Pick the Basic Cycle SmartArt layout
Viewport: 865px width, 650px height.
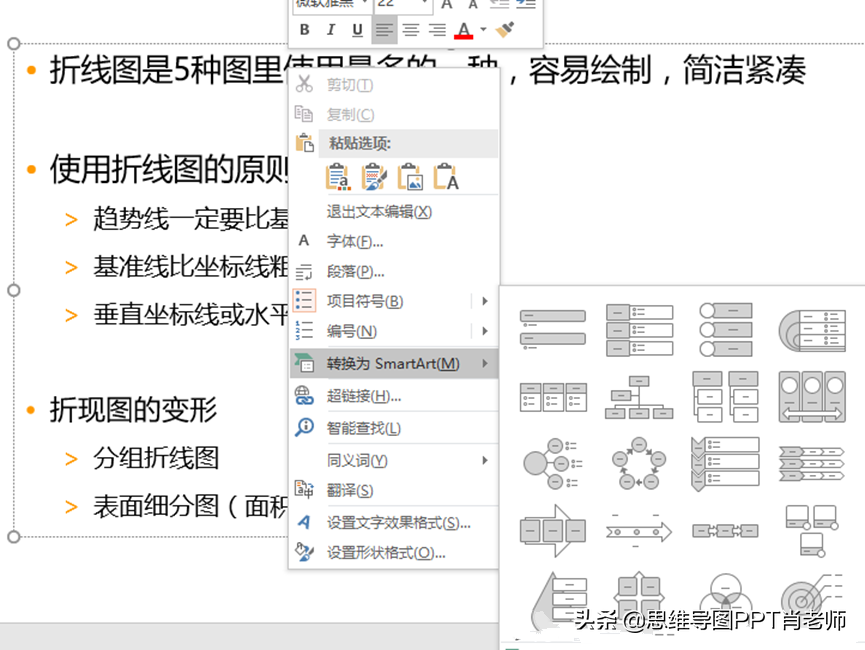pos(639,463)
